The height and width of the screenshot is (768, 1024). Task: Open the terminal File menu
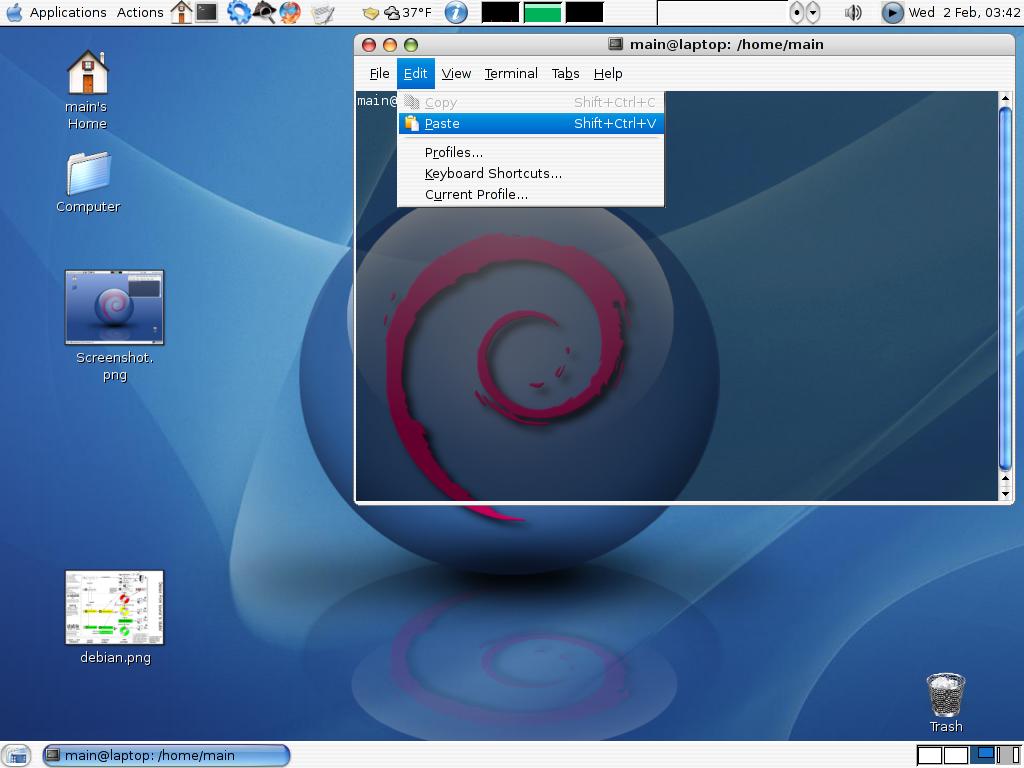(x=379, y=74)
